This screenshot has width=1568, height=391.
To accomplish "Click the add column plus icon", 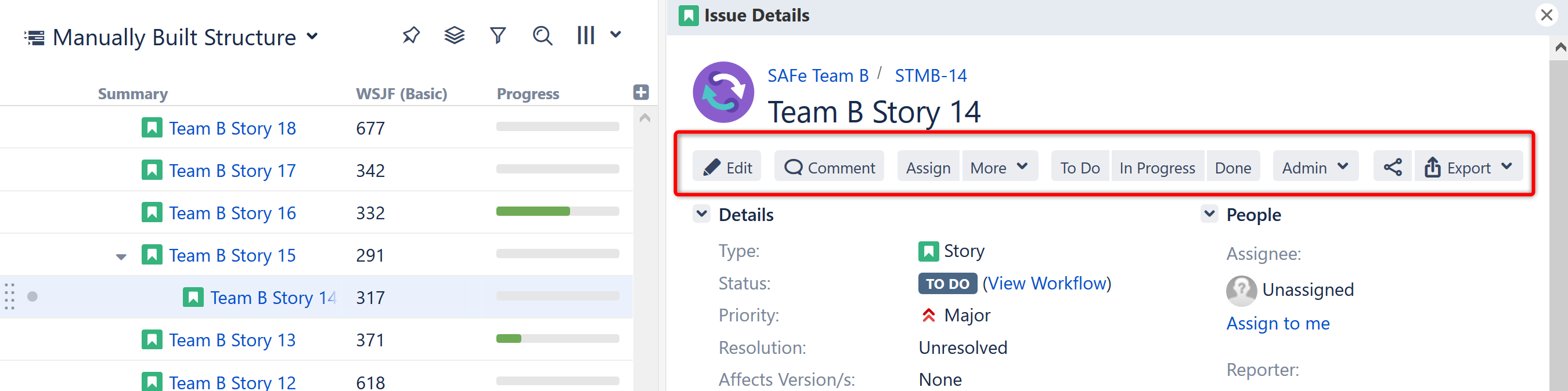I will point(640,92).
